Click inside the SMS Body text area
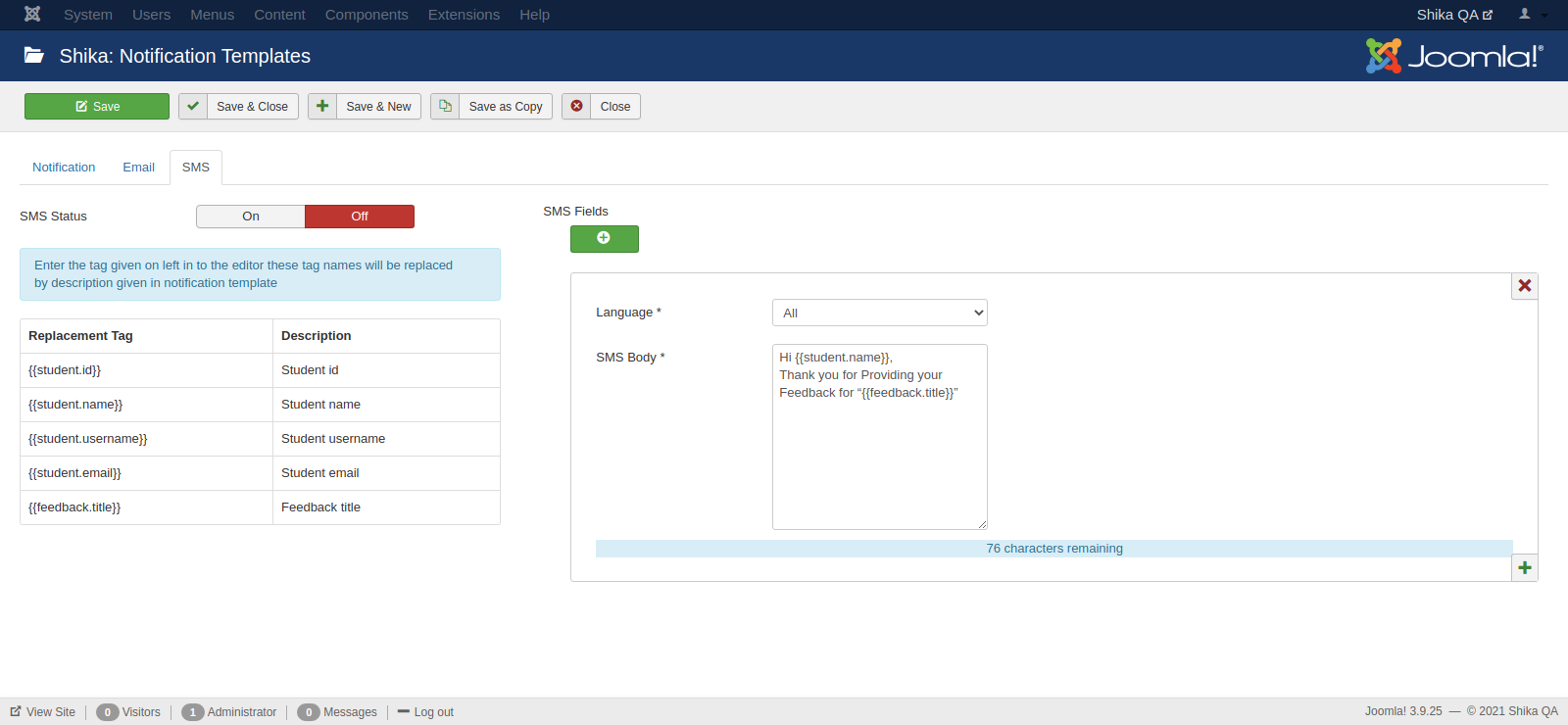This screenshot has width=1568, height=725. click(879, 451)
